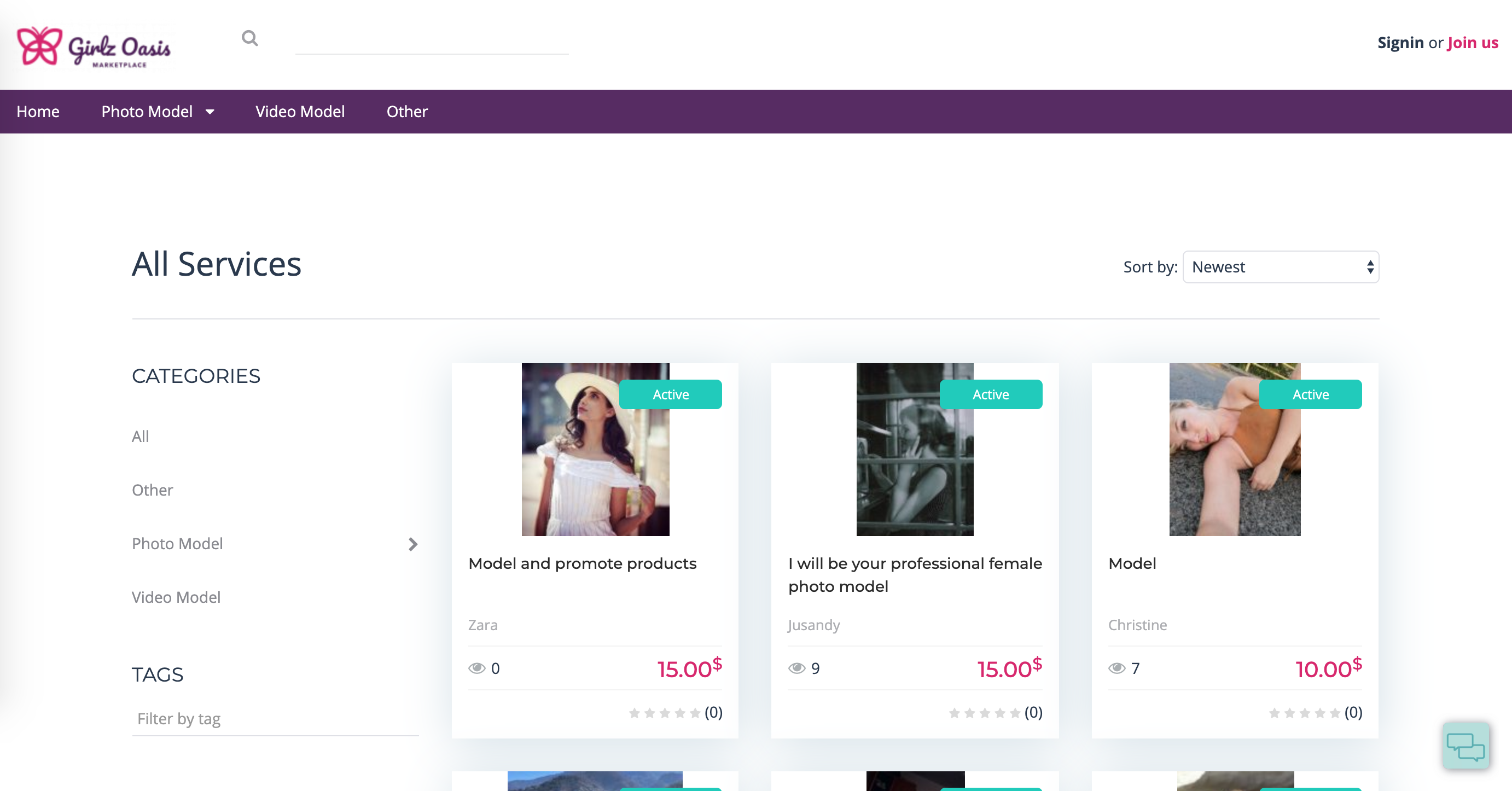The width and height of the screenshot is (1512, 791).
Task: Click the first star rating on Zara's card
Action: (x=635, y=713)
